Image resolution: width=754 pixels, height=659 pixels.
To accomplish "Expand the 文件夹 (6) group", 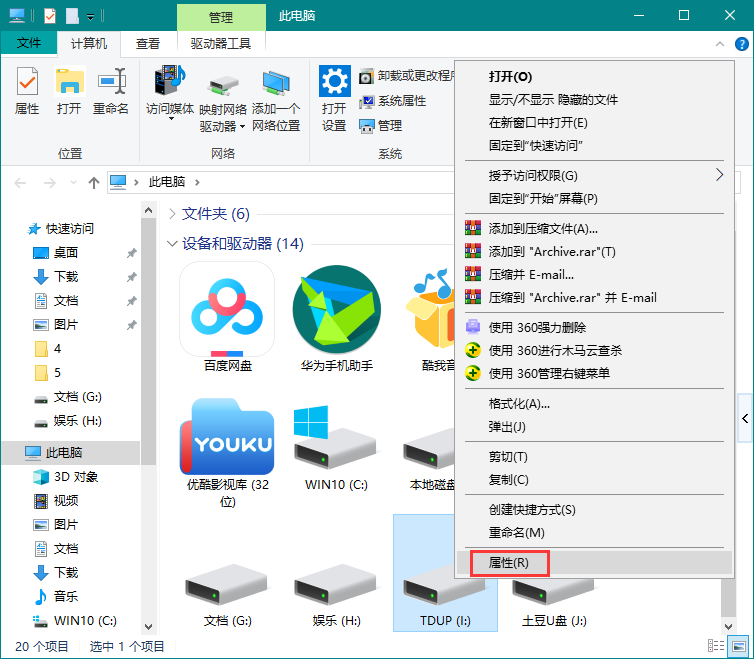I will pos(172,214).
